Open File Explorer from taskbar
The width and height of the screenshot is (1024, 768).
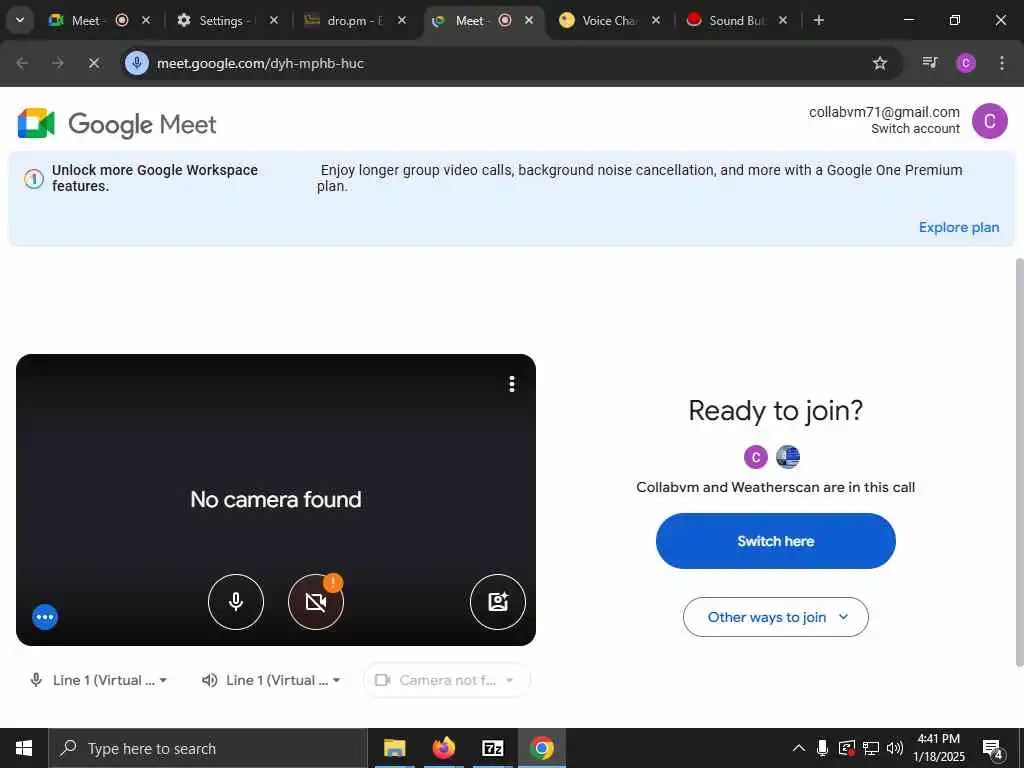pos(394,748)
